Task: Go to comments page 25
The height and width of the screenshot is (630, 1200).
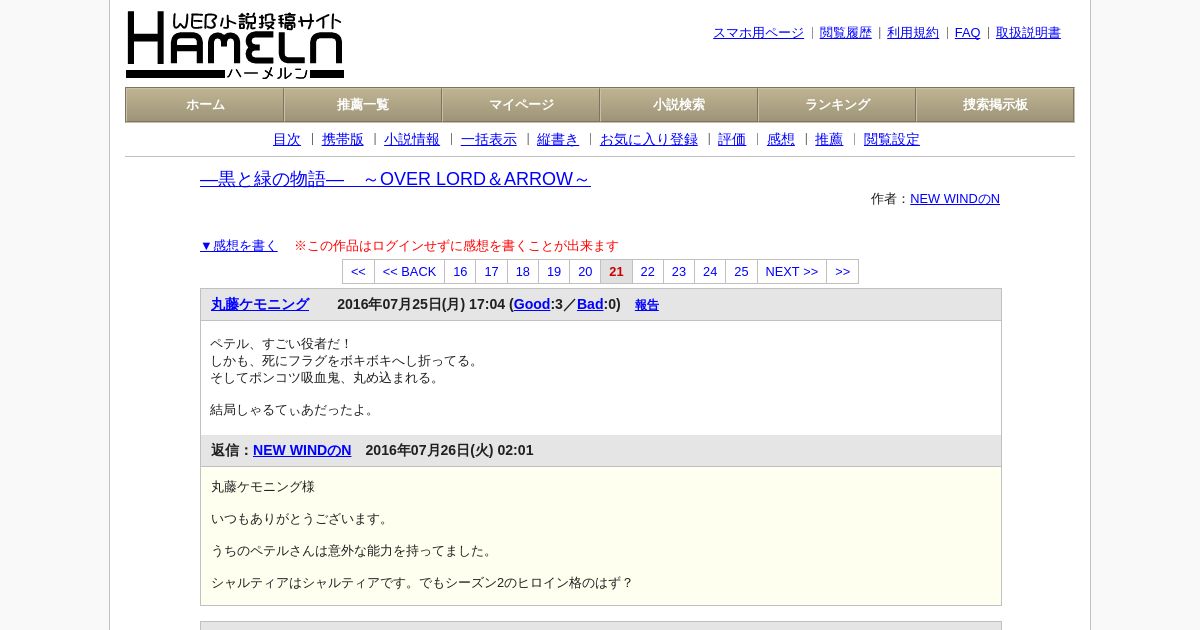Action: pyautogui.click(x=741, y=272)
